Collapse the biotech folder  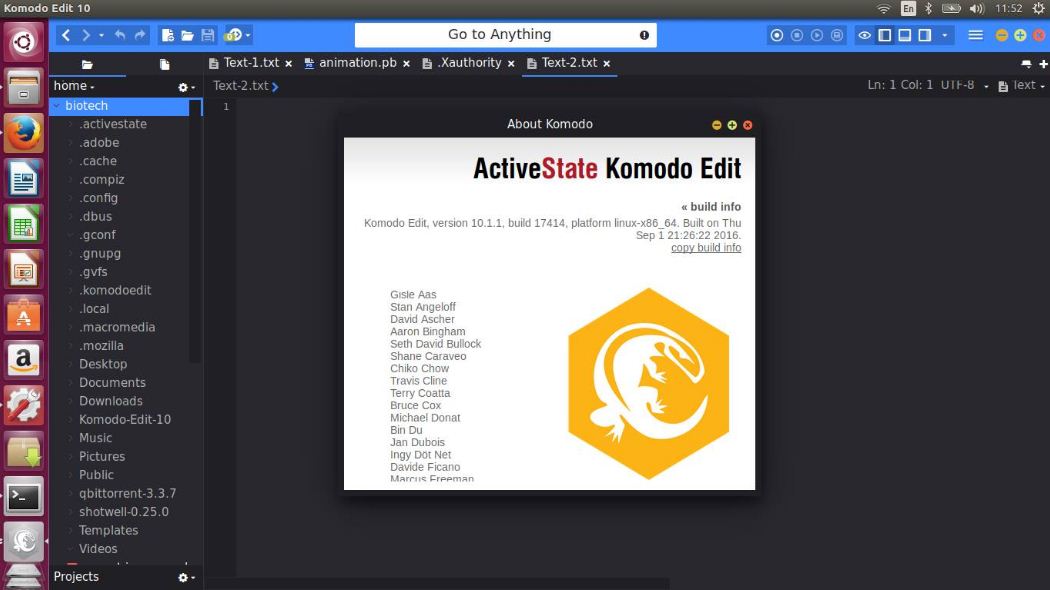tap(57, 106)
